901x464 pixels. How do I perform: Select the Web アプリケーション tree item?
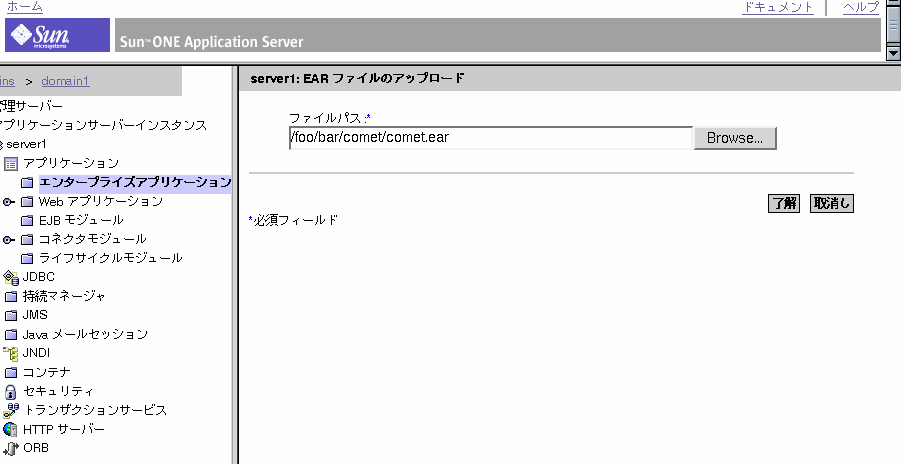point(101,202)
